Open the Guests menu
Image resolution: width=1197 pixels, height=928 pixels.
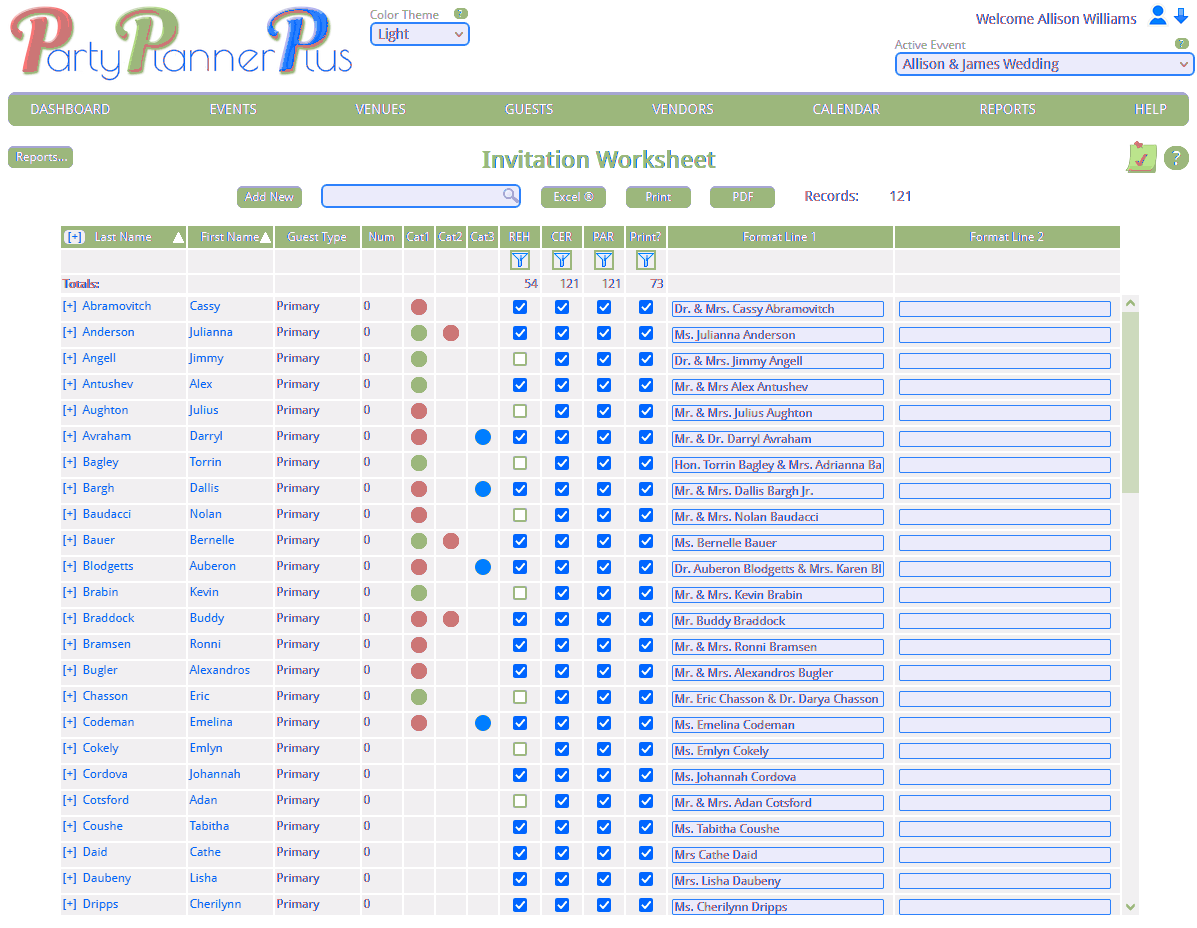click(x=529, y=109)
